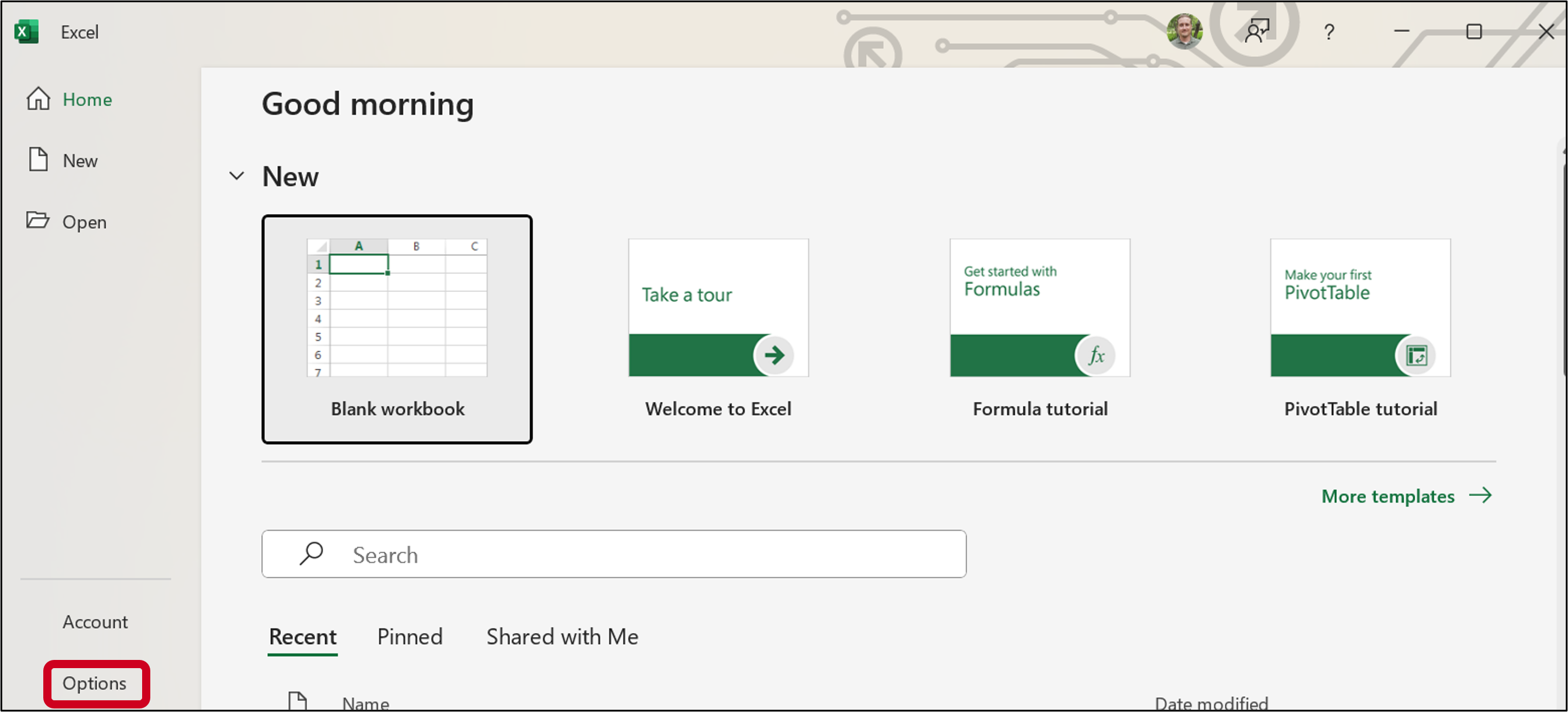The width and height of the screenshot is (1568, 712).
Task: Go to the New page in sidebar
Action: (x=62, y=160)
